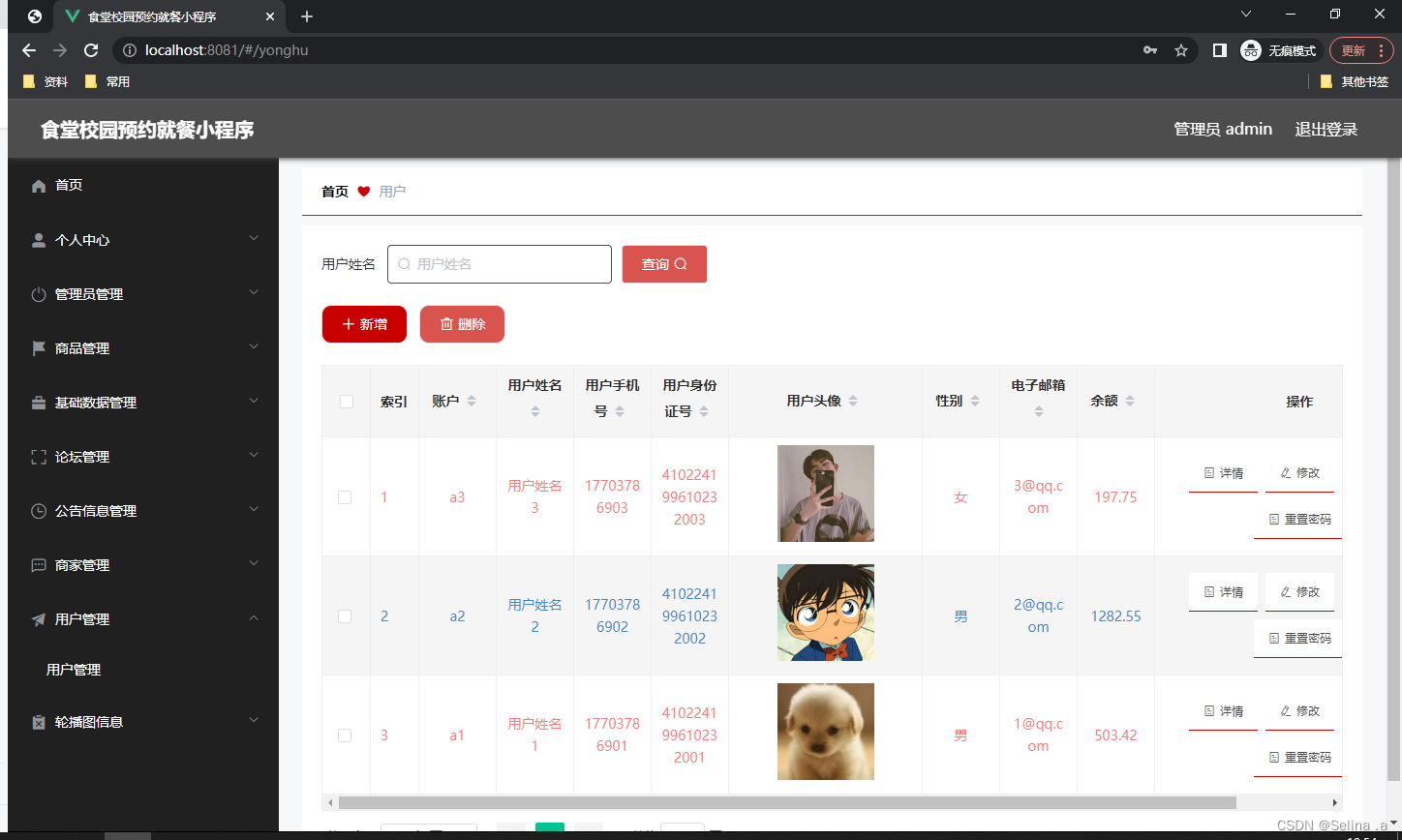Screen dimensions: 1402x840
Task: Sort table by 性别 column arrows
Action: pos(975,401)
